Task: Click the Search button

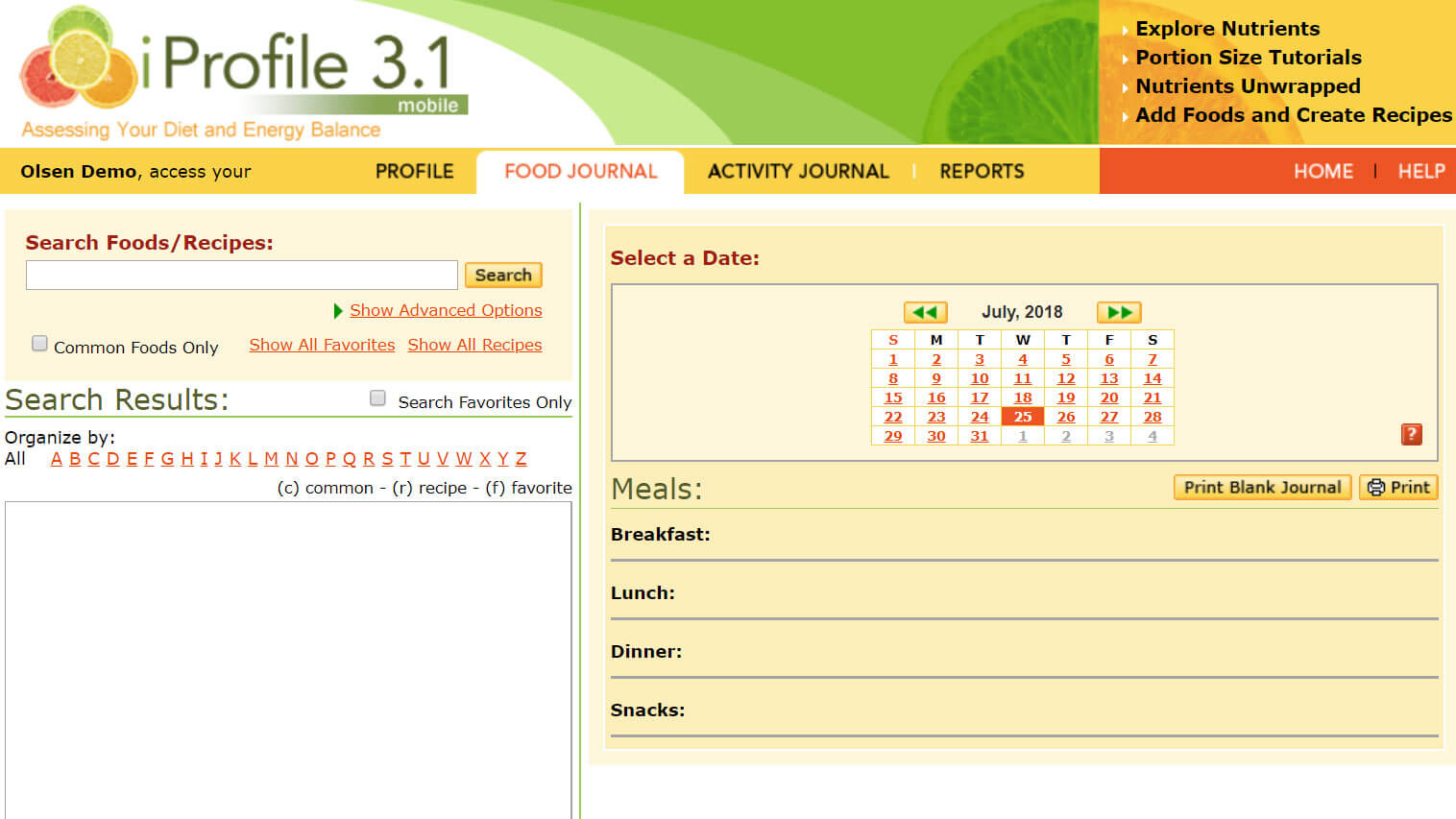Action: pyautogui.click(x=503, y=275)
